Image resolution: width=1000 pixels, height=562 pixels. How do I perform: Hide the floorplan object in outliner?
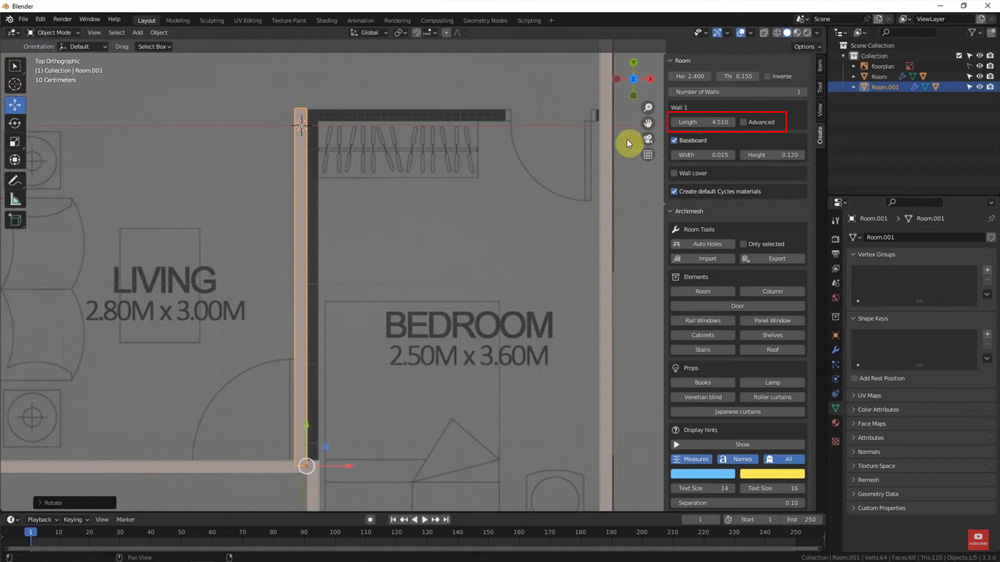980,66
